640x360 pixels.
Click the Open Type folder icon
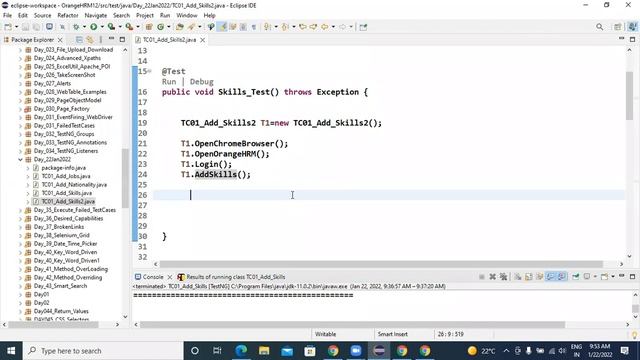(x=180, y=27)
